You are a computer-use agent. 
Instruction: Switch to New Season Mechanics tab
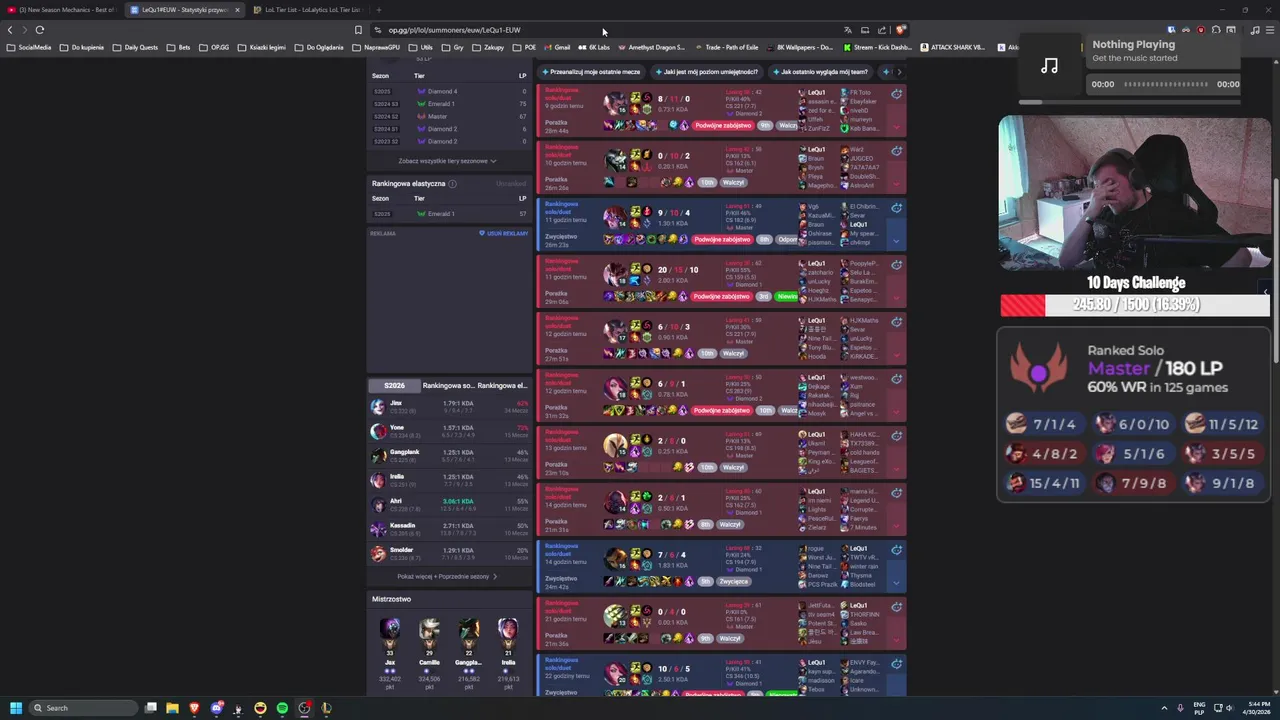tap(62, 10)
